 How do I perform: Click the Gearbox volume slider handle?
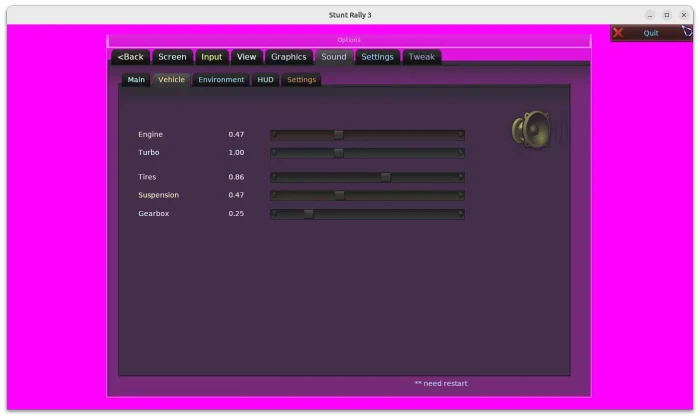coord(308,214)
